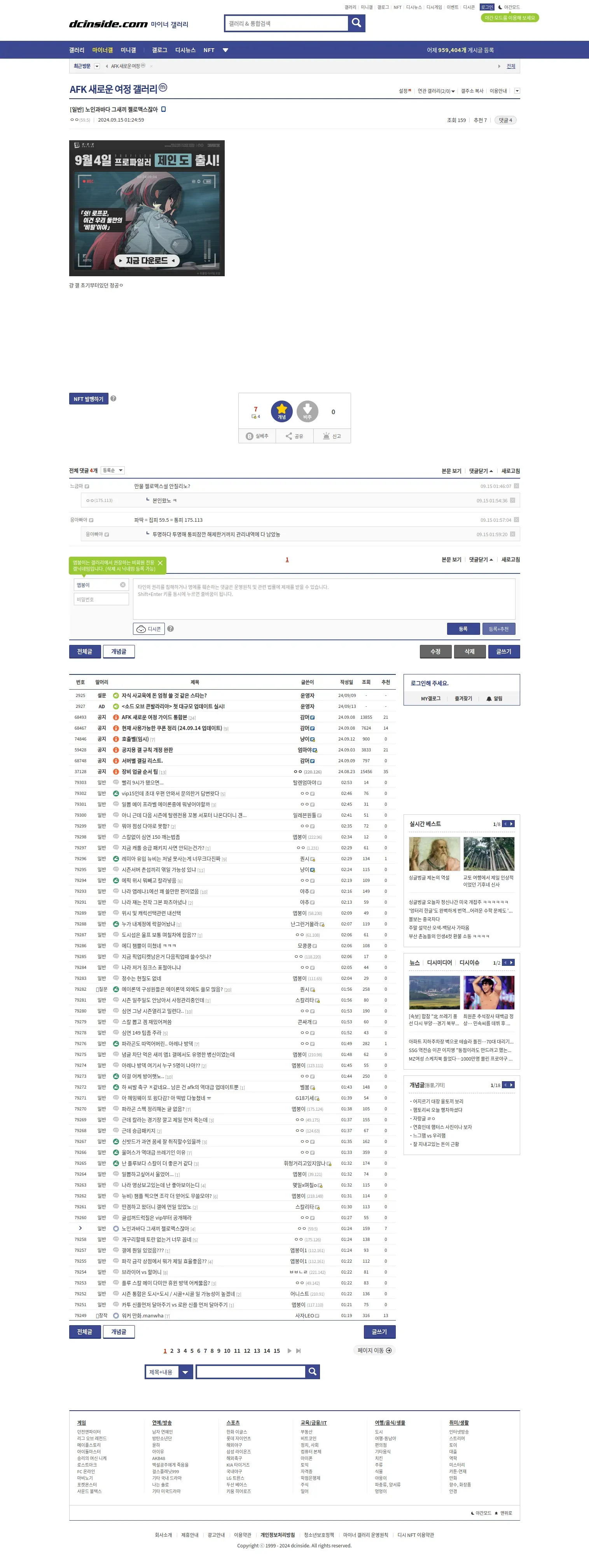Click 갤주소 복사 link
This screenshot has height=1568, width=589.
click(472, 91)
